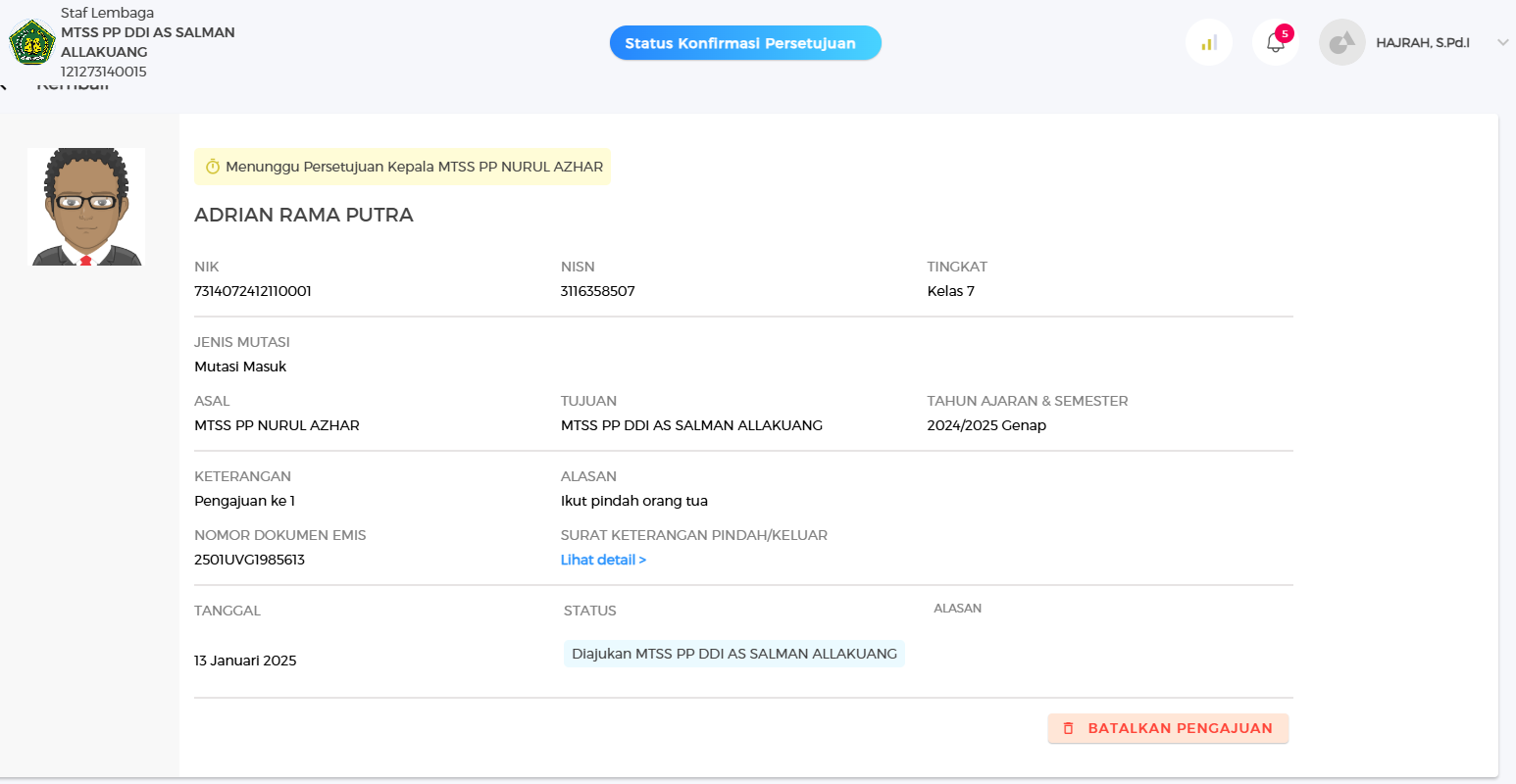The image size is (1516, 784).
Task: Click the student avatar photo thumbnail
Action: 86,207
